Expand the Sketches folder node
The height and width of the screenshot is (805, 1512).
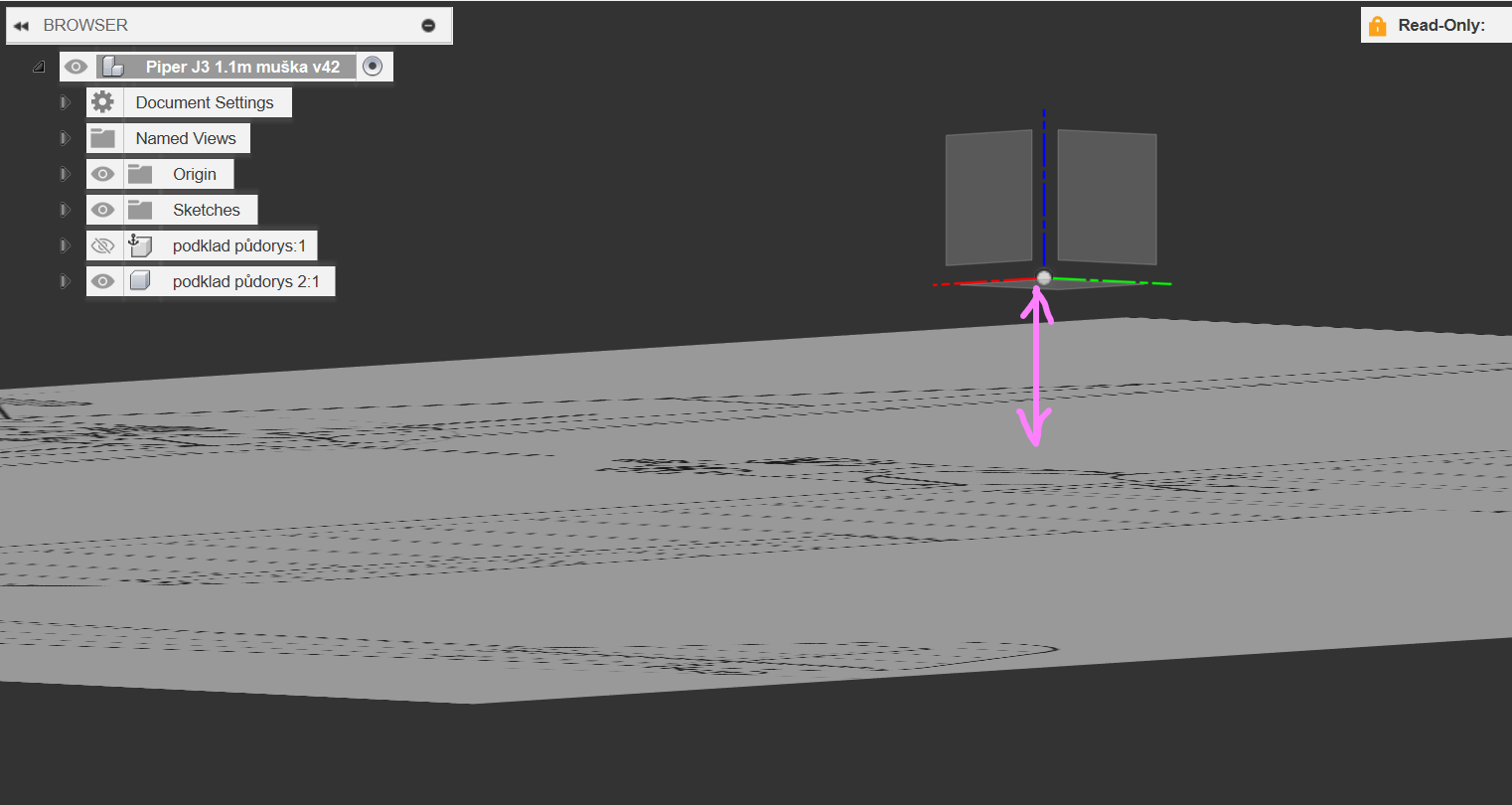point(65,210)
